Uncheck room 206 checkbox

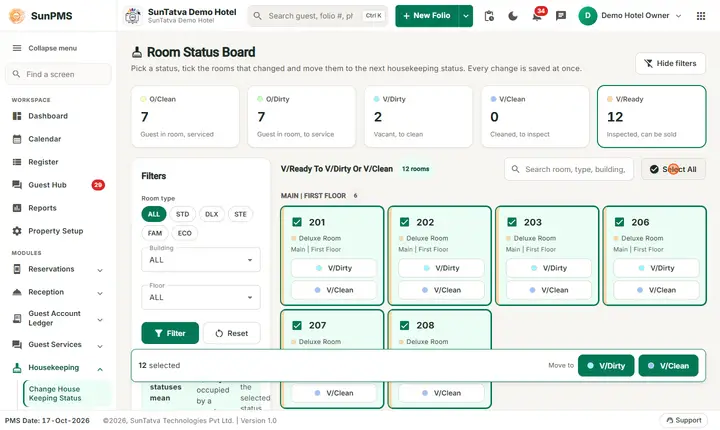[x=619, y=222]
